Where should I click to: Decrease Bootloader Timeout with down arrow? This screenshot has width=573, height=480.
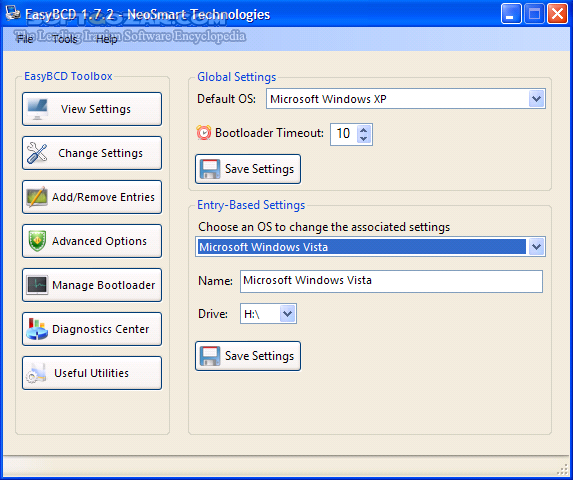(363, 139)
